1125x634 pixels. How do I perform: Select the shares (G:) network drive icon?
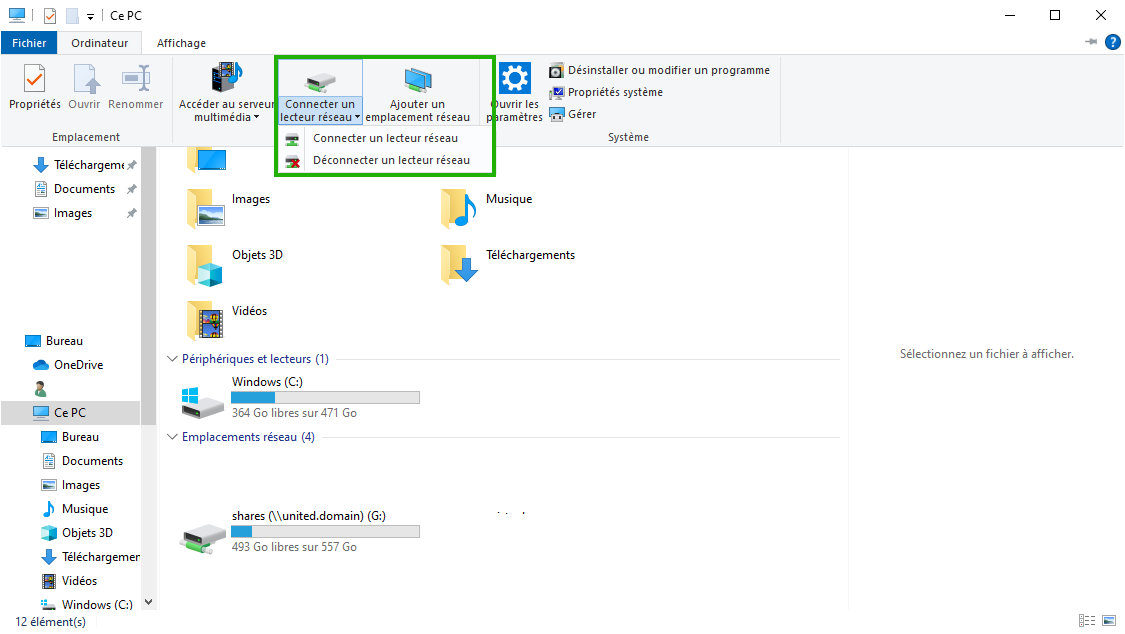coord(202,537)
